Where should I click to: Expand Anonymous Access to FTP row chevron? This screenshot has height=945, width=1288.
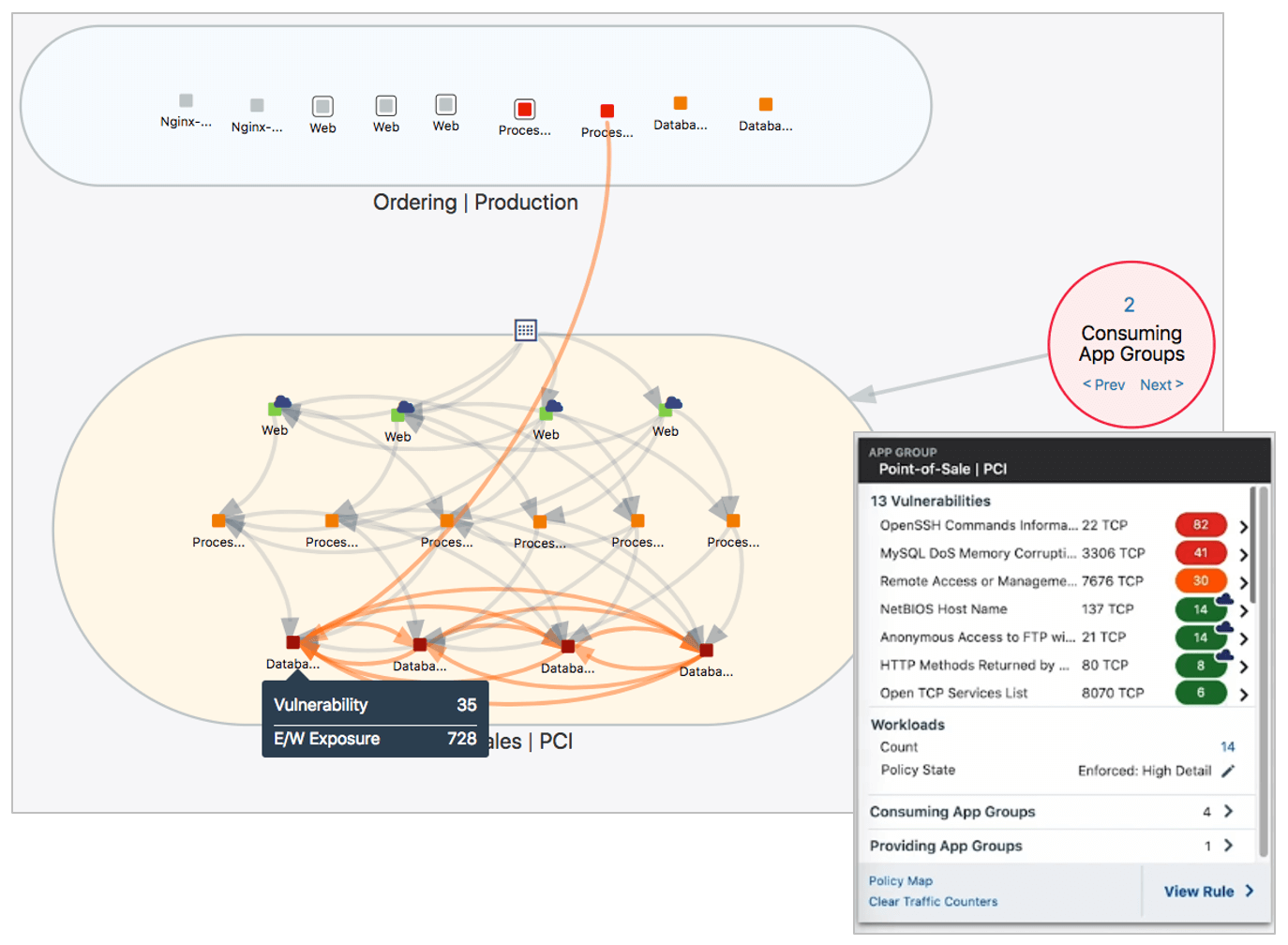(x=1243, y=639)
